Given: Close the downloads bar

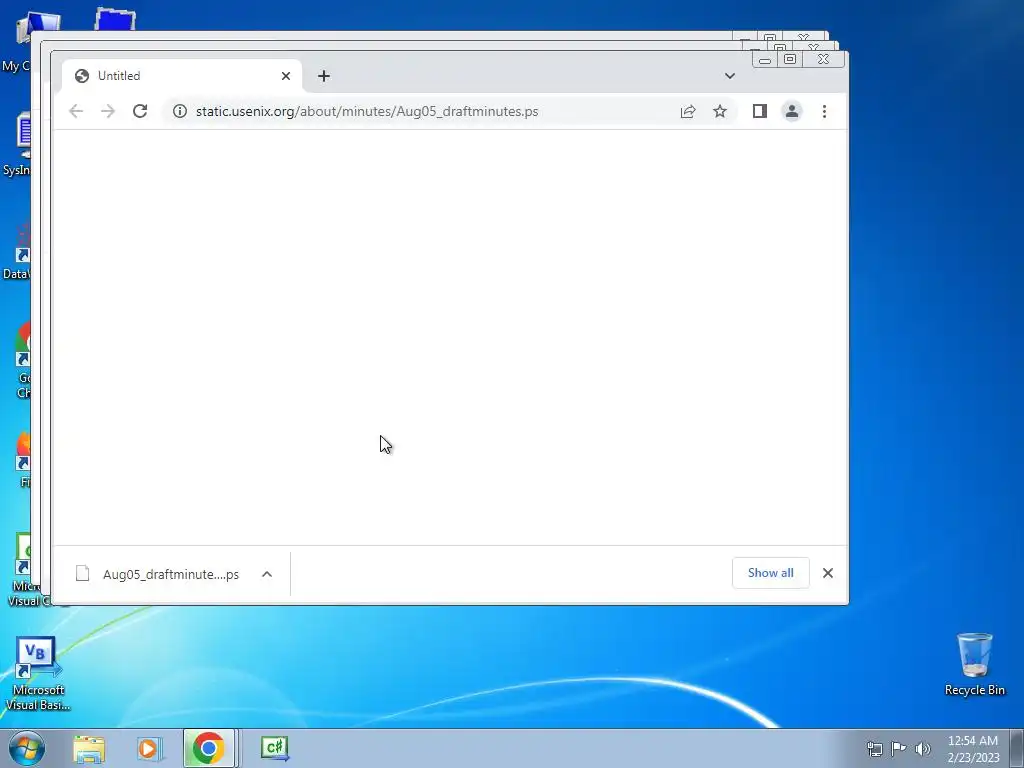Looking at the screenshot, I should coord(827,573).
